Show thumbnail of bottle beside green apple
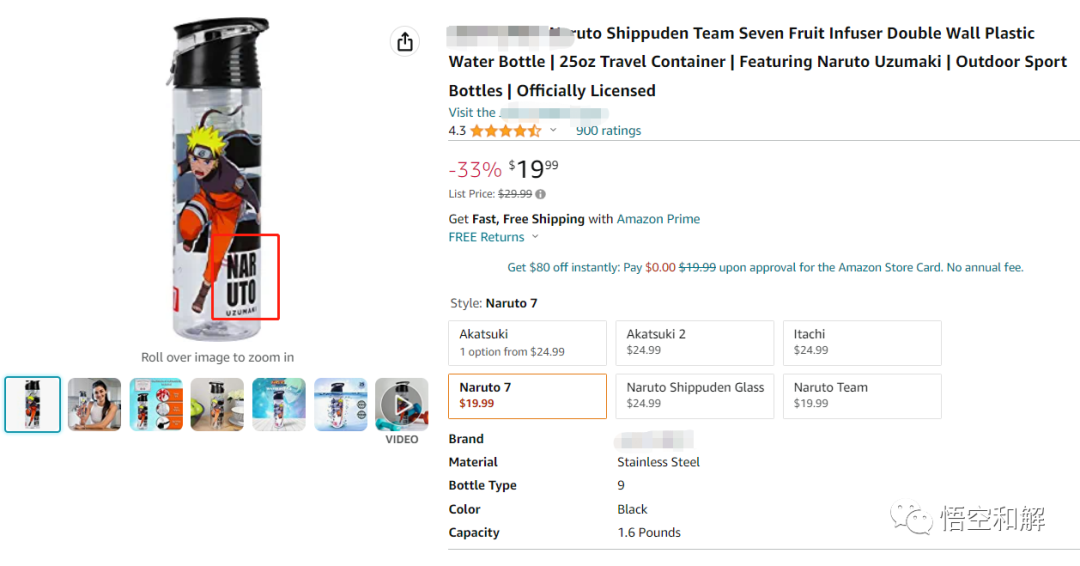This screenshot has height=566, width=1080. tap(217, 404)
